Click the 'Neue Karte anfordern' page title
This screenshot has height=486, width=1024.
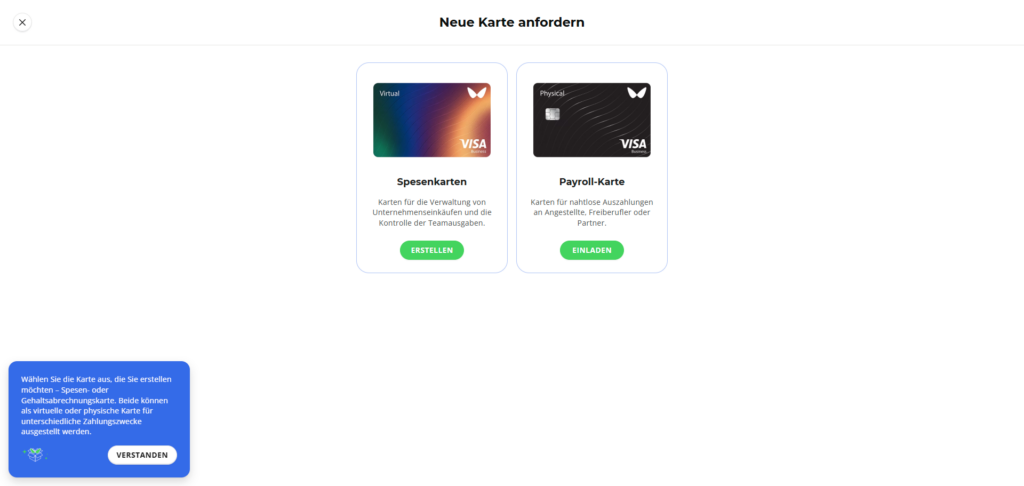(x=512, y=22)
